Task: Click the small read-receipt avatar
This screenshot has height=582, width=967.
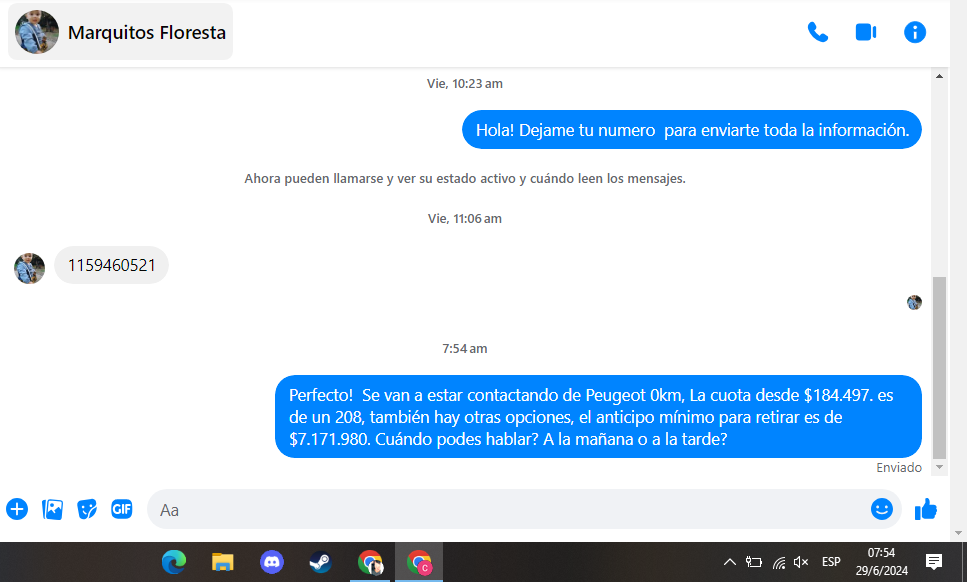Action: 914,302
